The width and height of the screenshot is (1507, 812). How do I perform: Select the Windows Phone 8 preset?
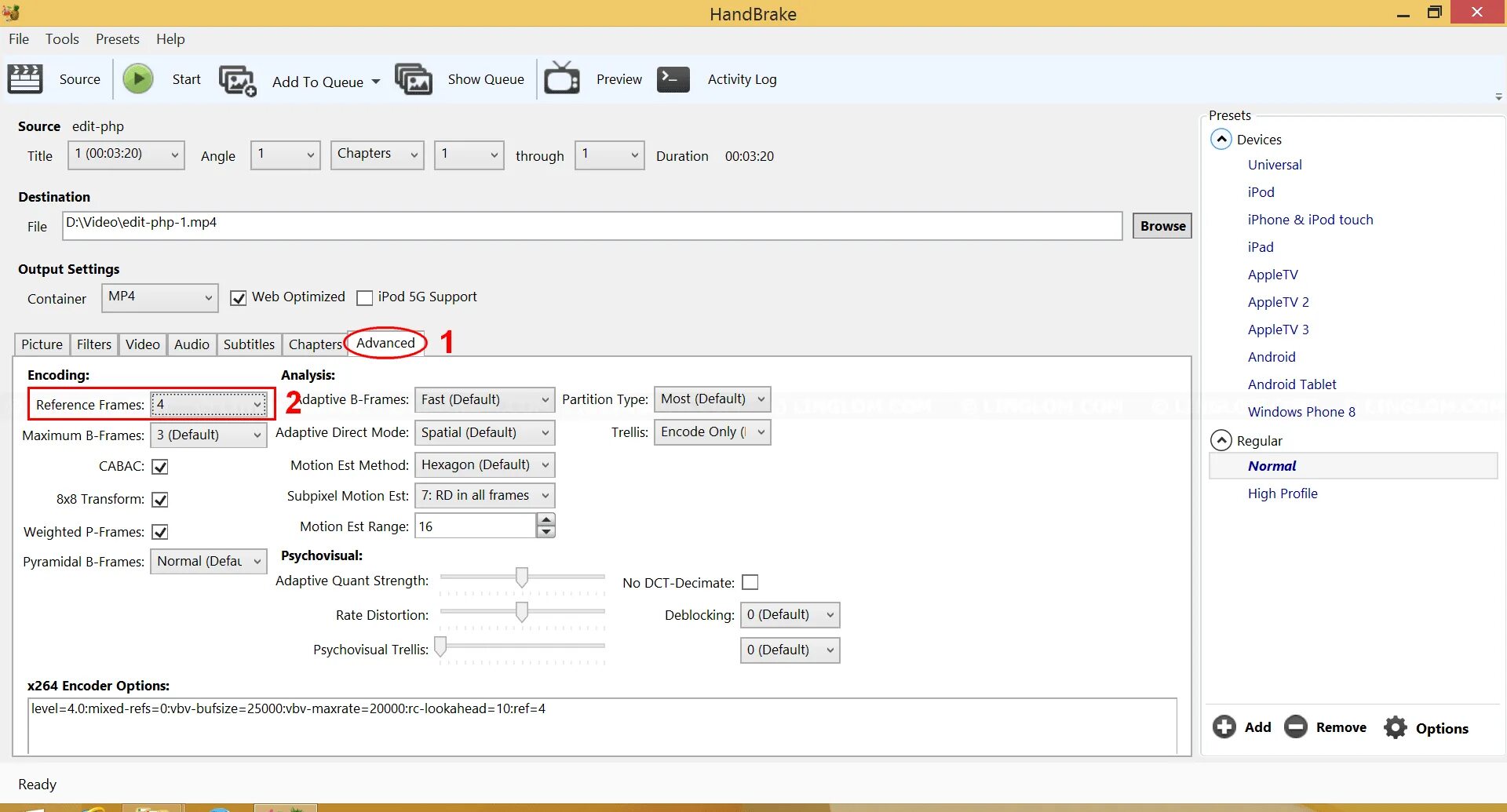[1301, 412]
